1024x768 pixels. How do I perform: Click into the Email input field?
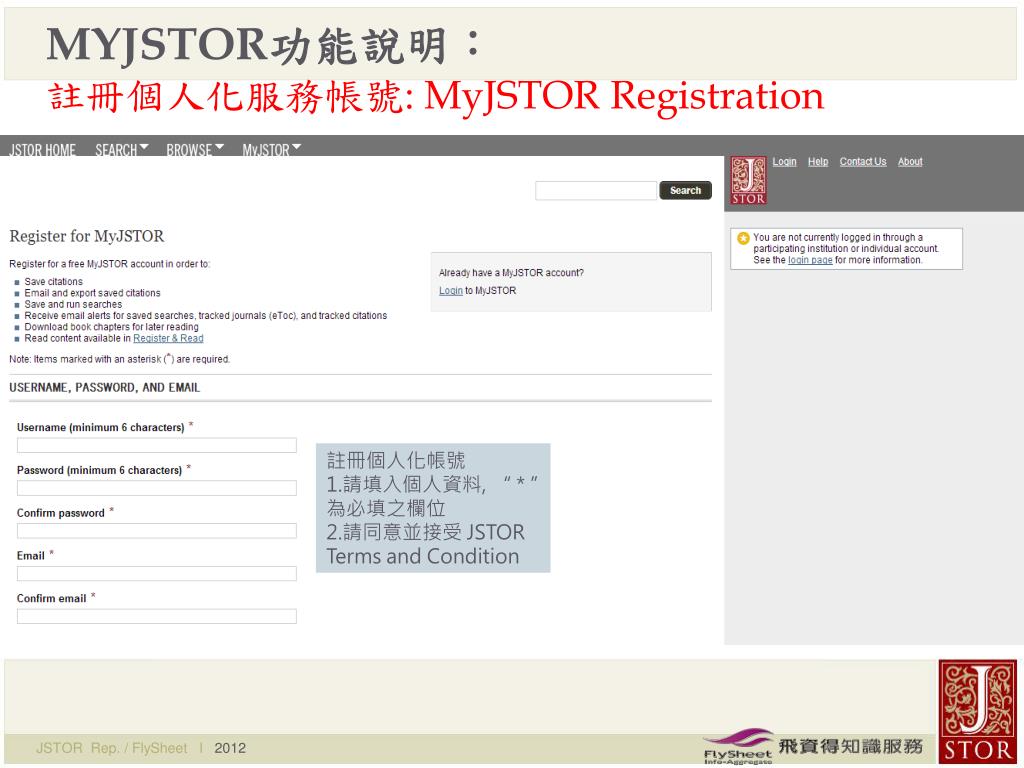tap(157, 573)
